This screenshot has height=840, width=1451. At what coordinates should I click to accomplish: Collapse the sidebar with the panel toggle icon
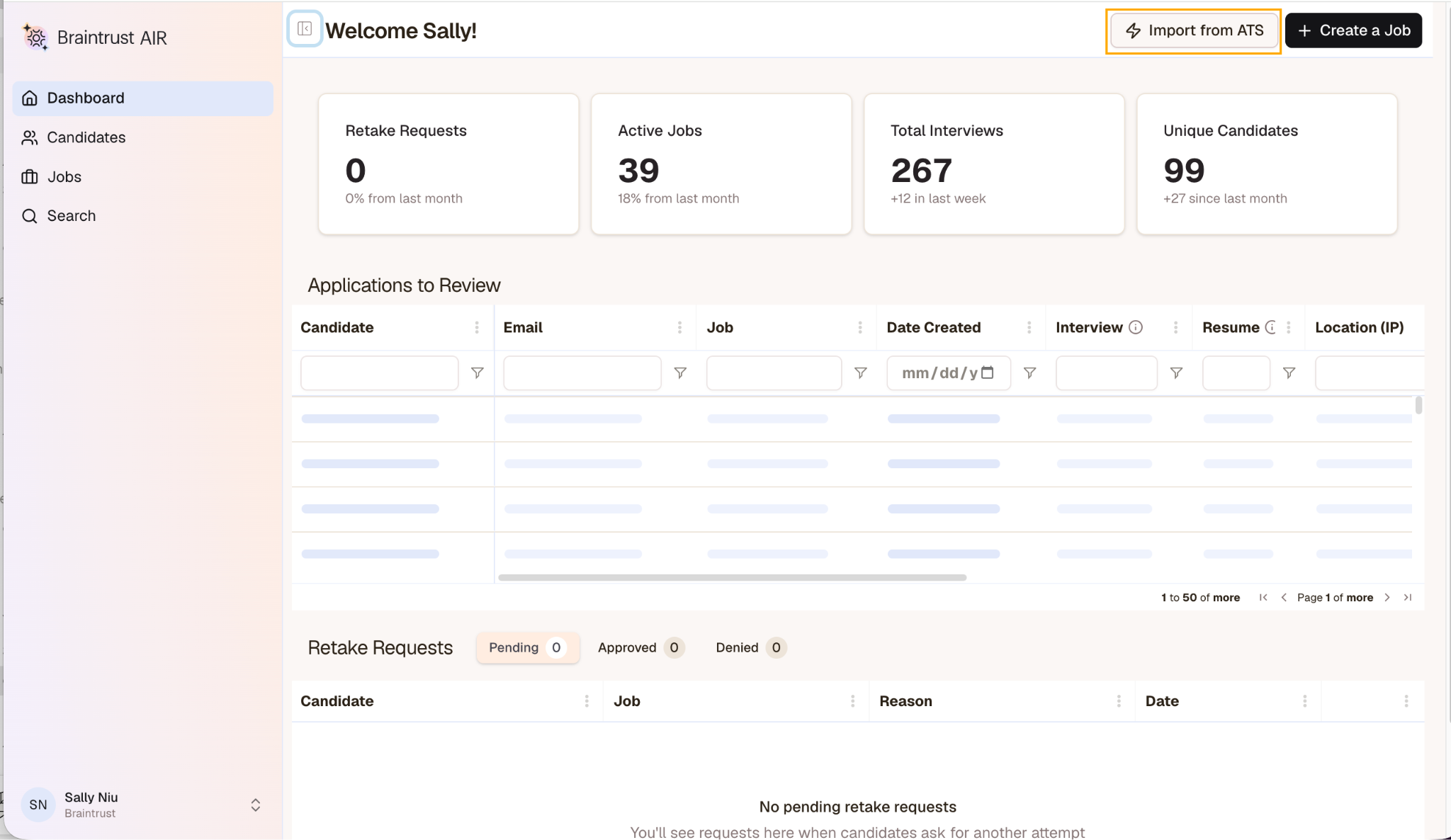[305, 29]
